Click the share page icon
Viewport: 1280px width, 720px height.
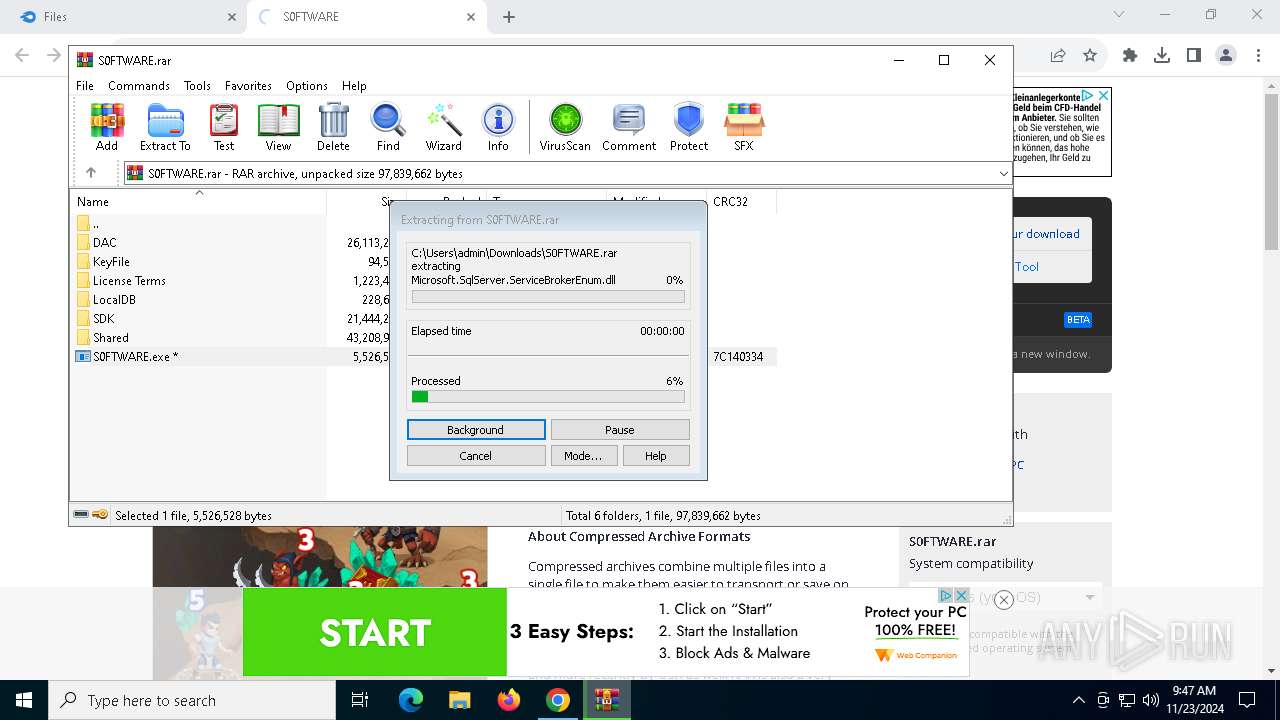point(1058,56)
